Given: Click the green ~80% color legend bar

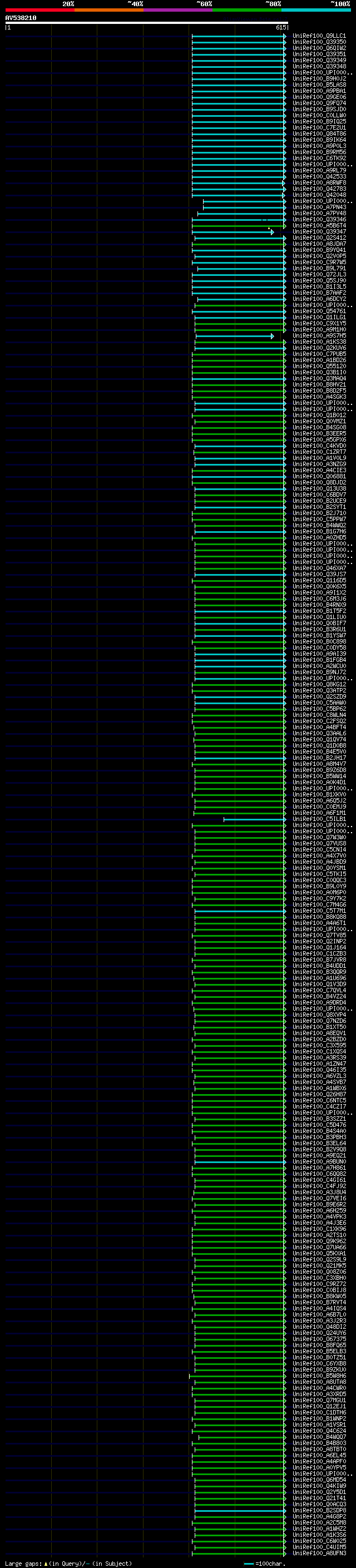Looking at the screenshot, I should [x=247, y=10].
